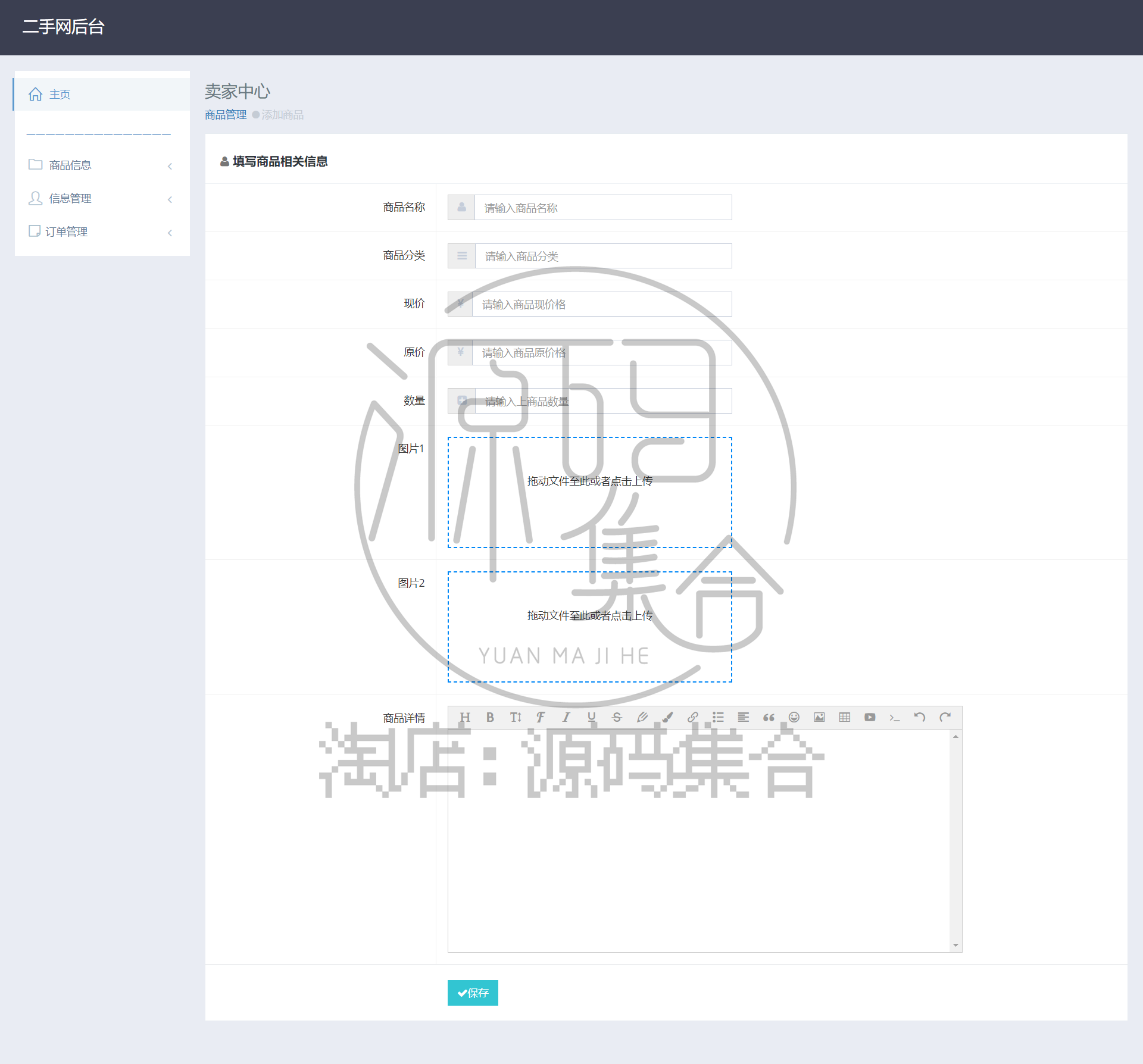Click the 商品详情 field label
The height and width of the screenshot is (1064, 1143).
pyautogui.click(x=404, y=718)
